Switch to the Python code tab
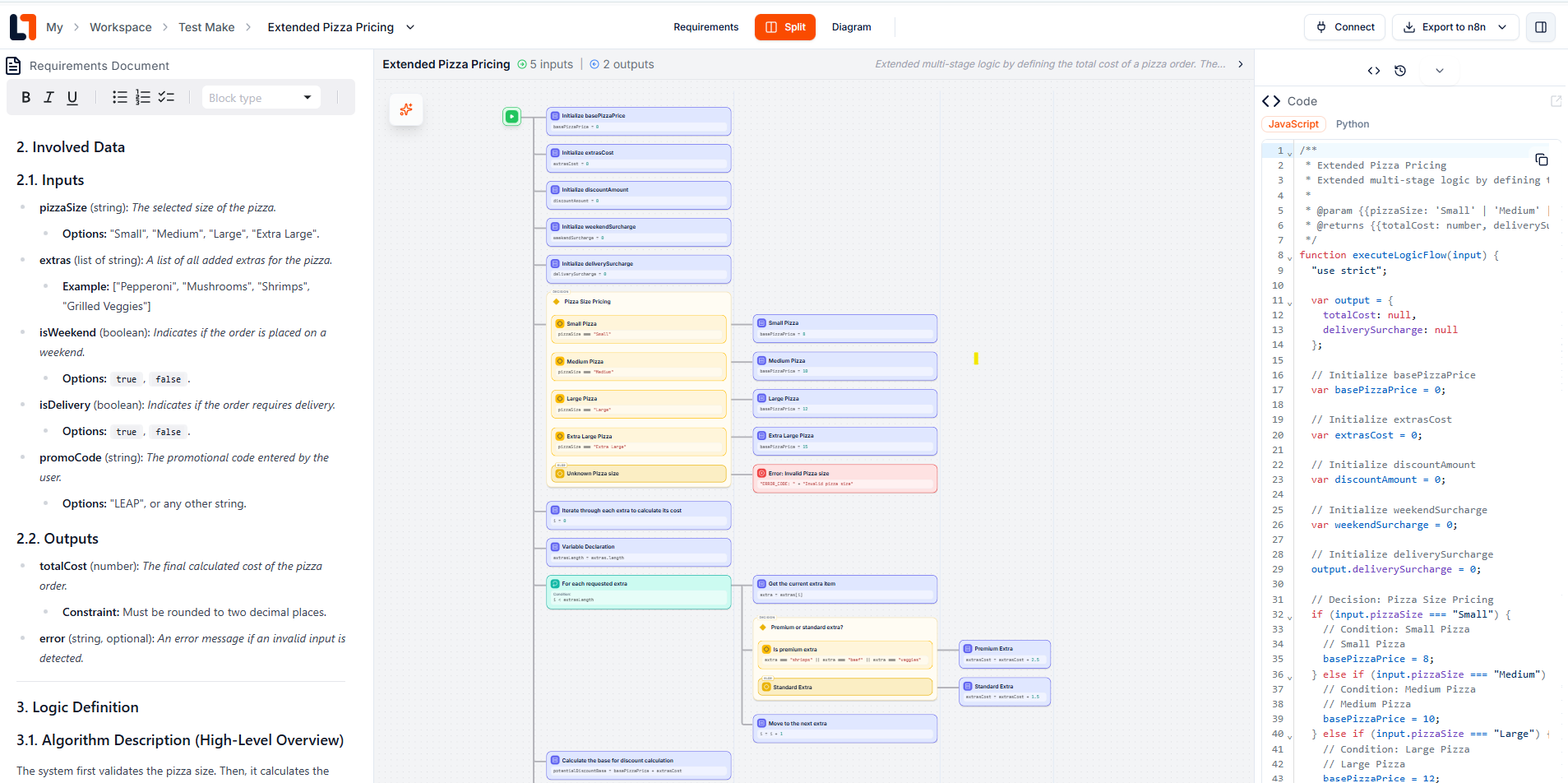Image resolution: width=1568 pixels, height=783 pixels. click(x=1353, y=124)
